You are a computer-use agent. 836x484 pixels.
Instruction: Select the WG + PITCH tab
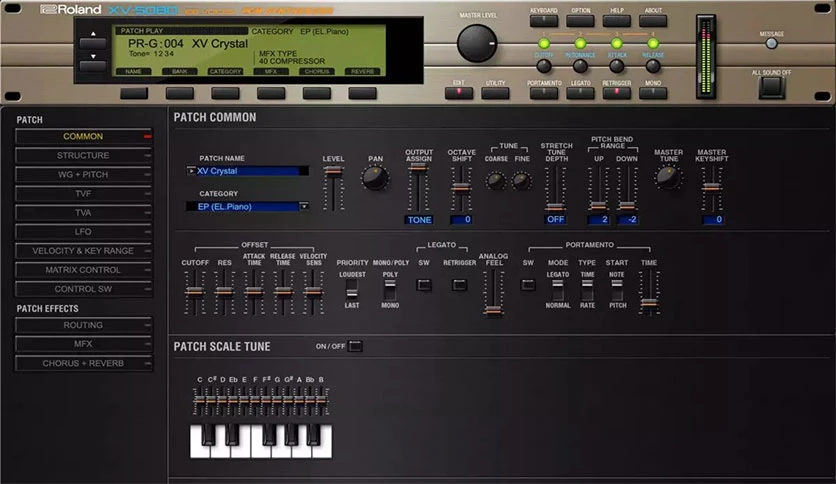(83, 175)
